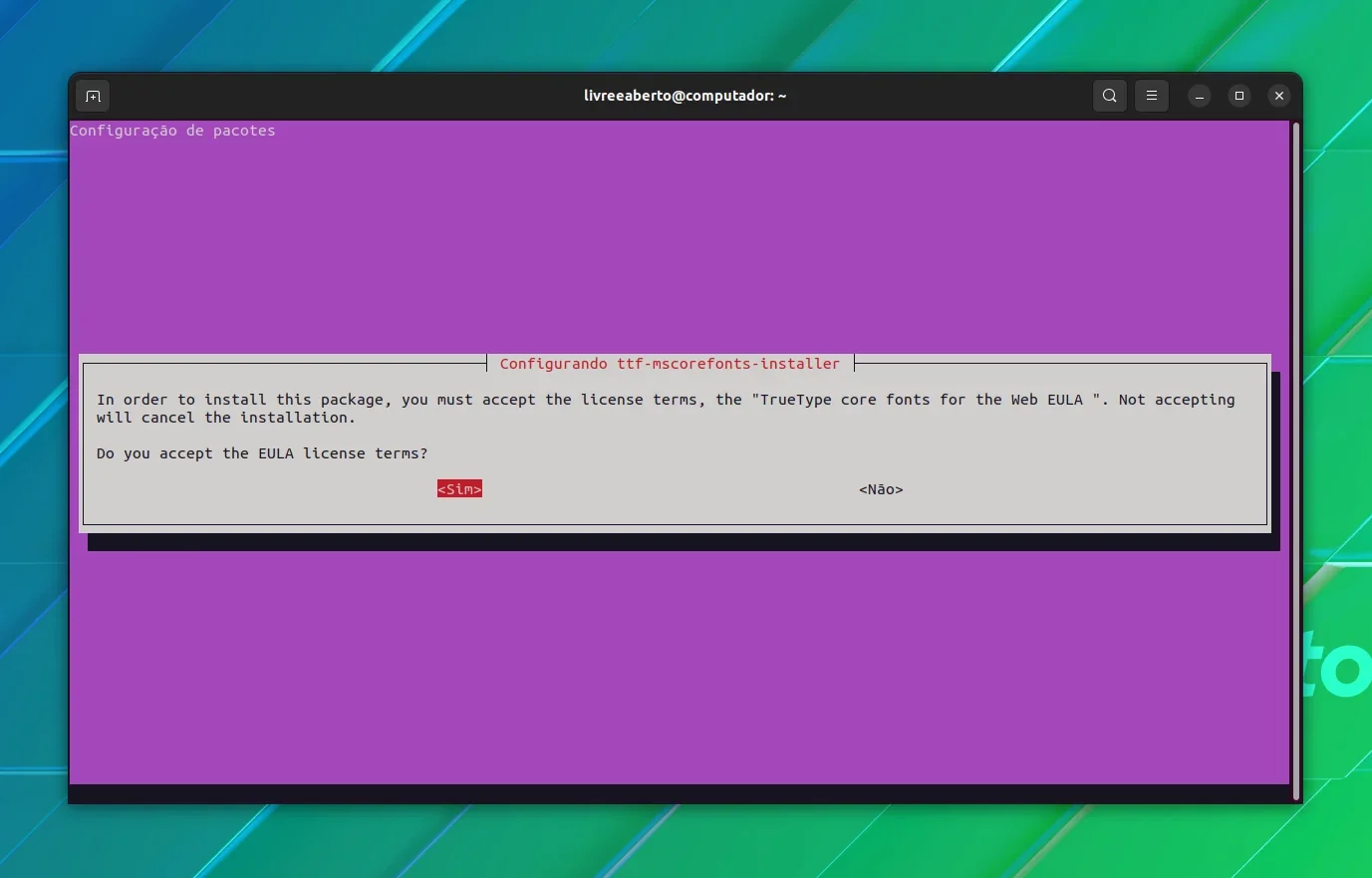Open the terminal hamburger menu
1372x878 pixels.
(1152, 96)
